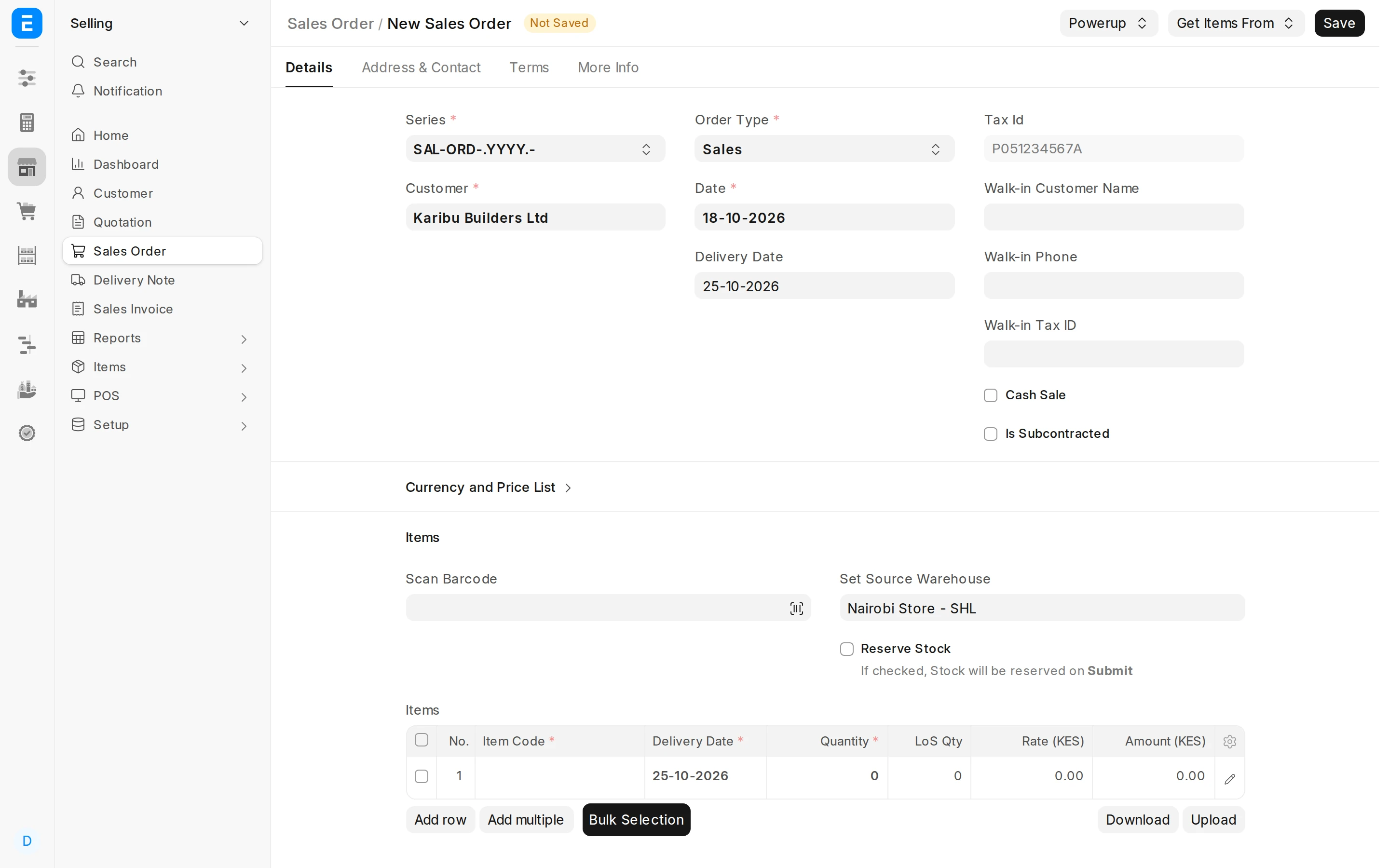
Task: Open the stock shelves icon in left rail
Action: pyautogui.click(x=27, y=255)
